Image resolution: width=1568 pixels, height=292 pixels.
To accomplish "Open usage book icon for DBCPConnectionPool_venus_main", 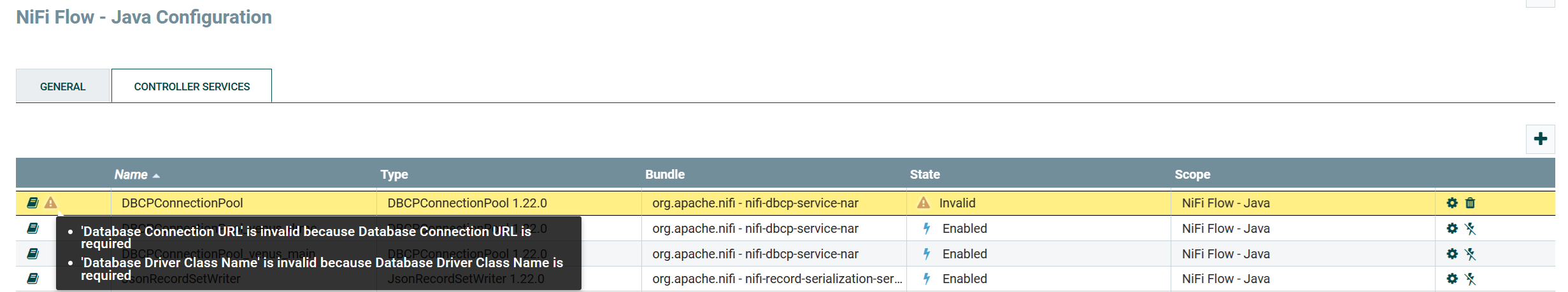I will click(32, 254).
